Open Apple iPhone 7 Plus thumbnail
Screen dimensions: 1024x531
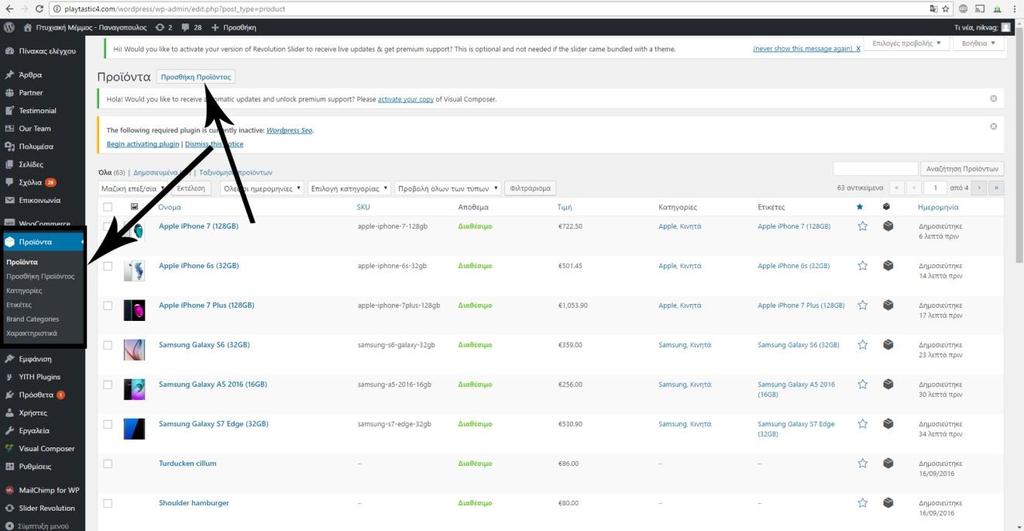[x=135, y=310]
